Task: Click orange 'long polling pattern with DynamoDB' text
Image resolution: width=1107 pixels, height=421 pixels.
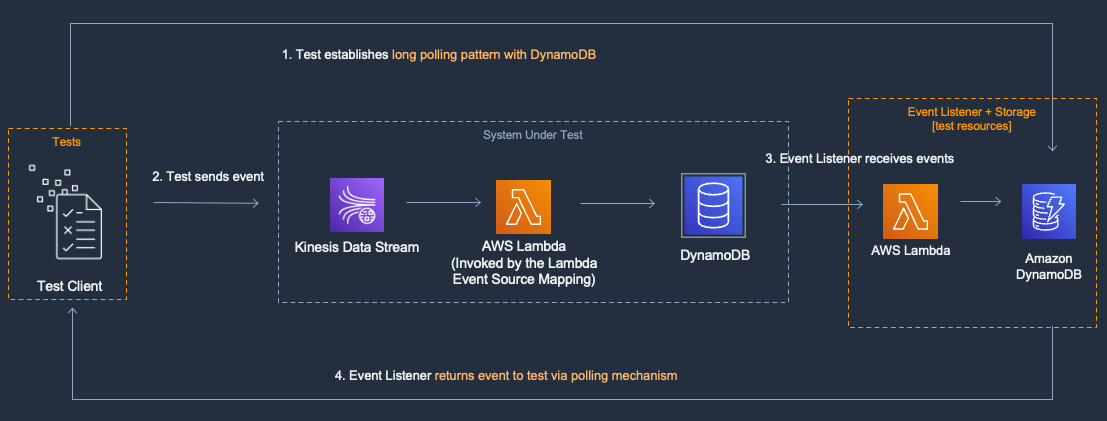Action: coord(494,55)
